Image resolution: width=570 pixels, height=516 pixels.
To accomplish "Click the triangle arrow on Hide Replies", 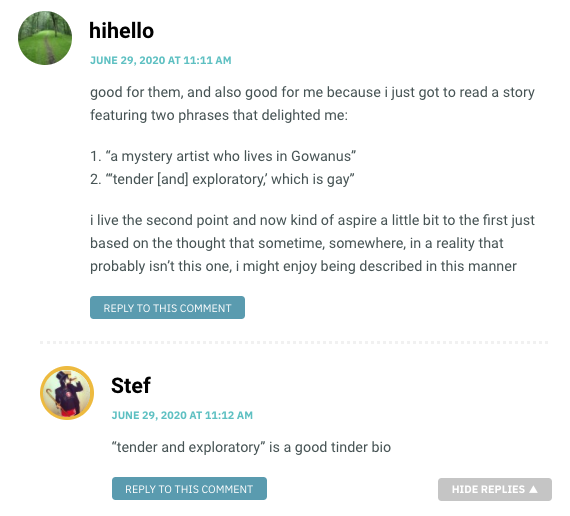I will (x=534, y=489).
